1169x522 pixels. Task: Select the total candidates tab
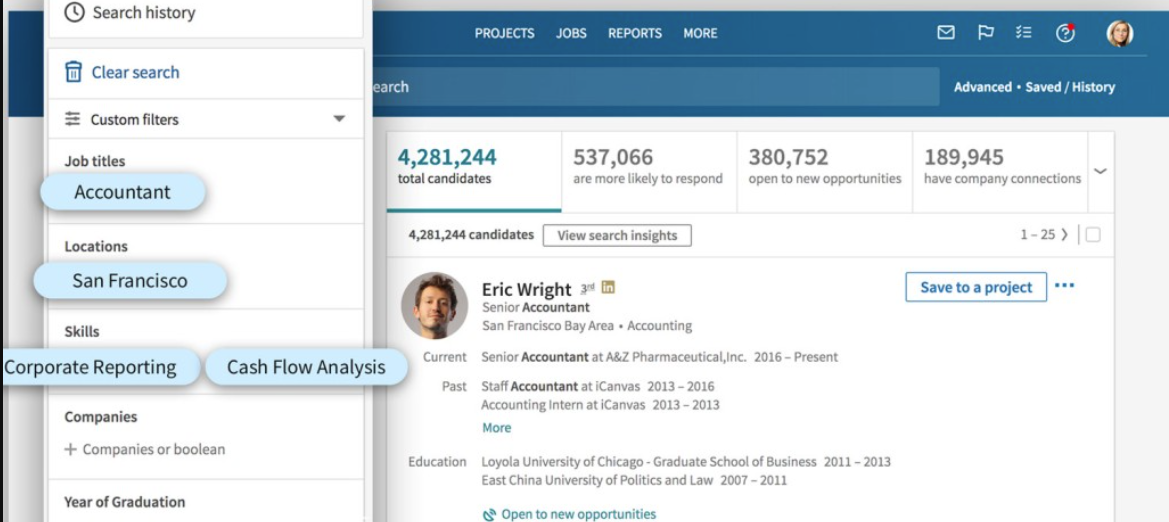(x=474, y=172)
